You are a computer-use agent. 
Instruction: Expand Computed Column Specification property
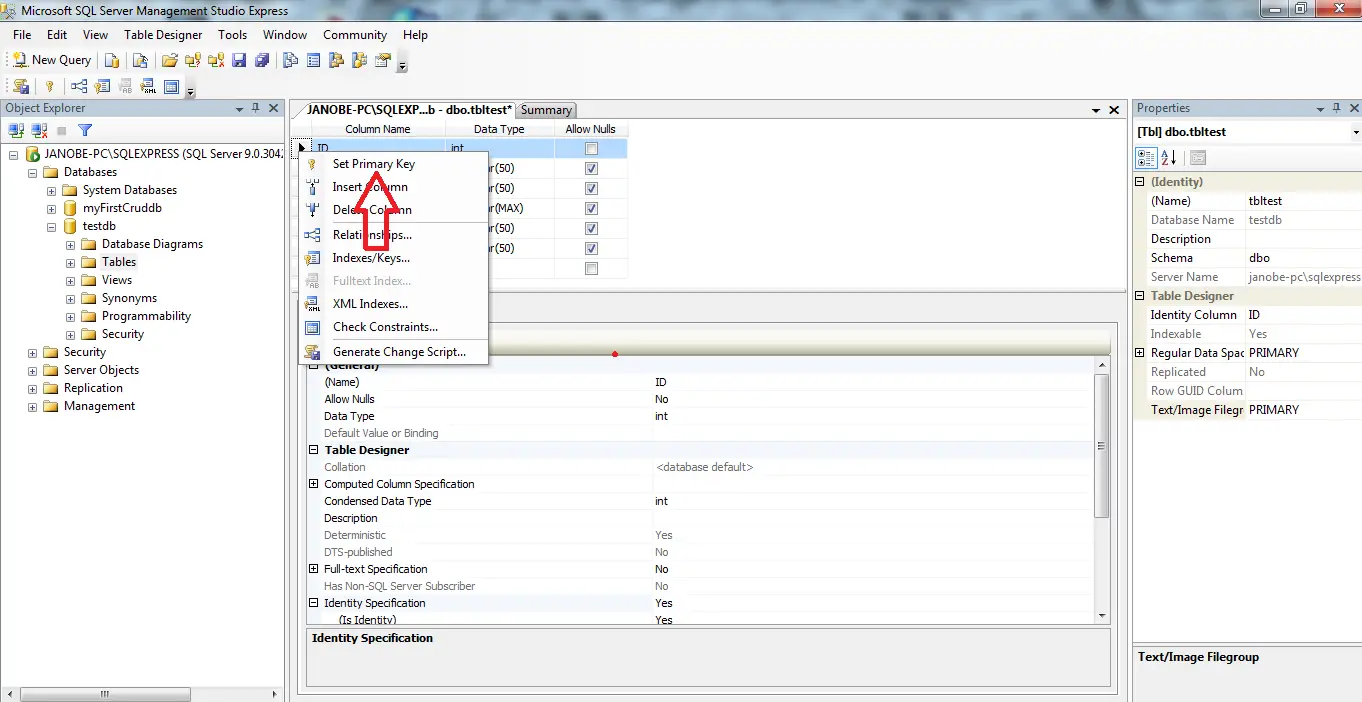[x=313, y=484]
